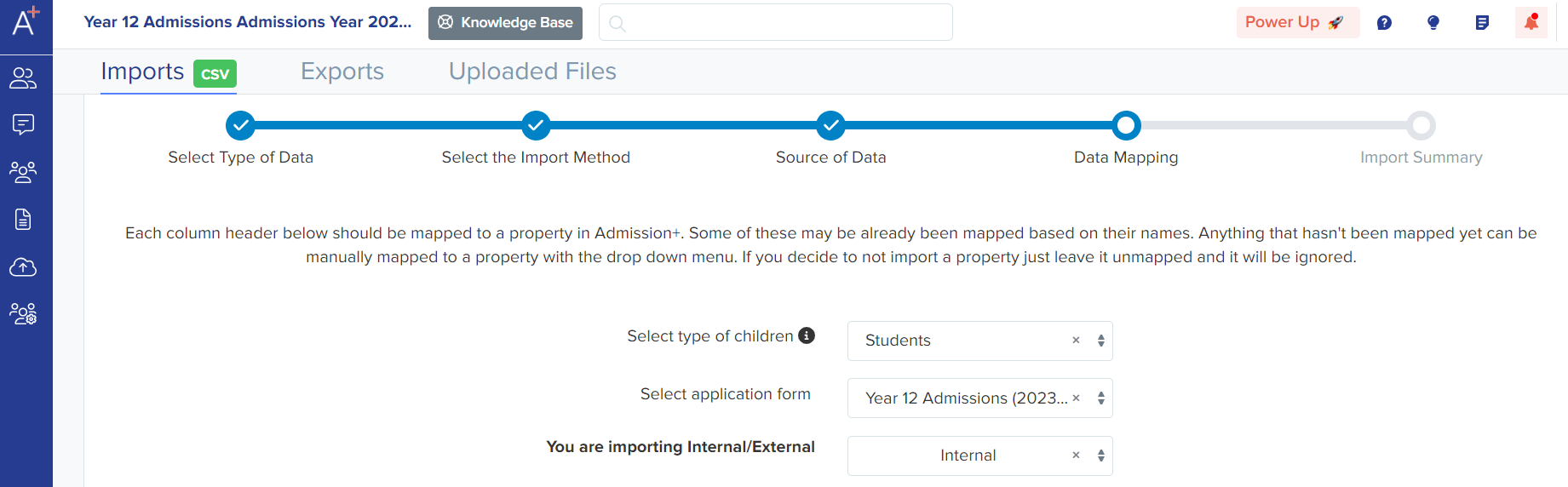Viewport: 1568px width, 487px height.
Task: Open the notifications bell icon
Action: [1531, 22]
